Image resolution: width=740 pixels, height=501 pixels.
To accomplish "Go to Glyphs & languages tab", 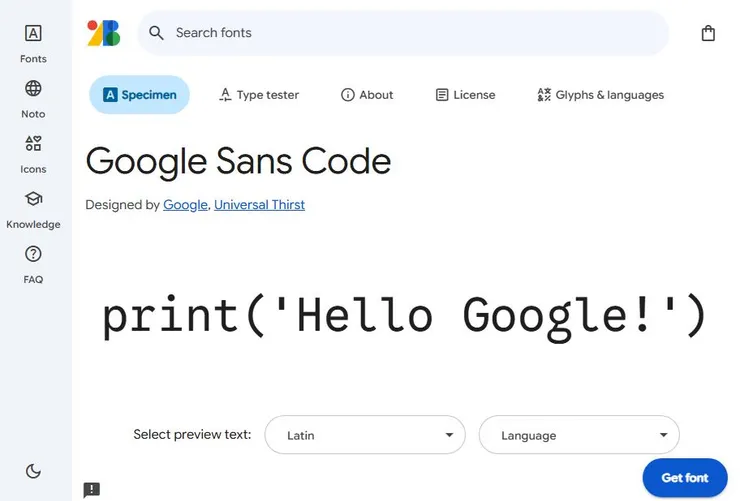I will [x=600, y=95].
